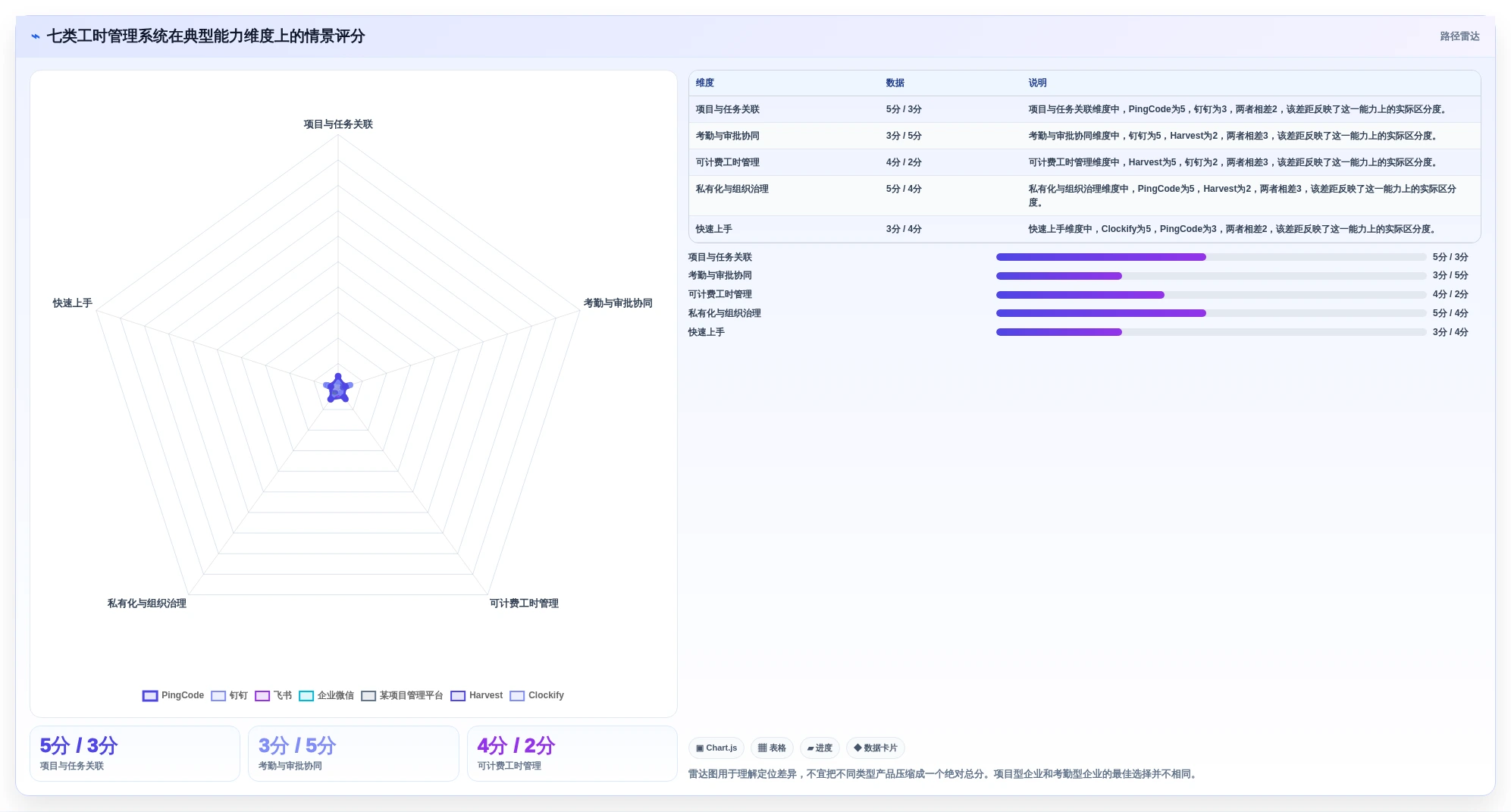Click the 3分 / 5分 考勤与审批协同 data card
The width and height of the screenshot is (1511, 812).
coord(353,754)
